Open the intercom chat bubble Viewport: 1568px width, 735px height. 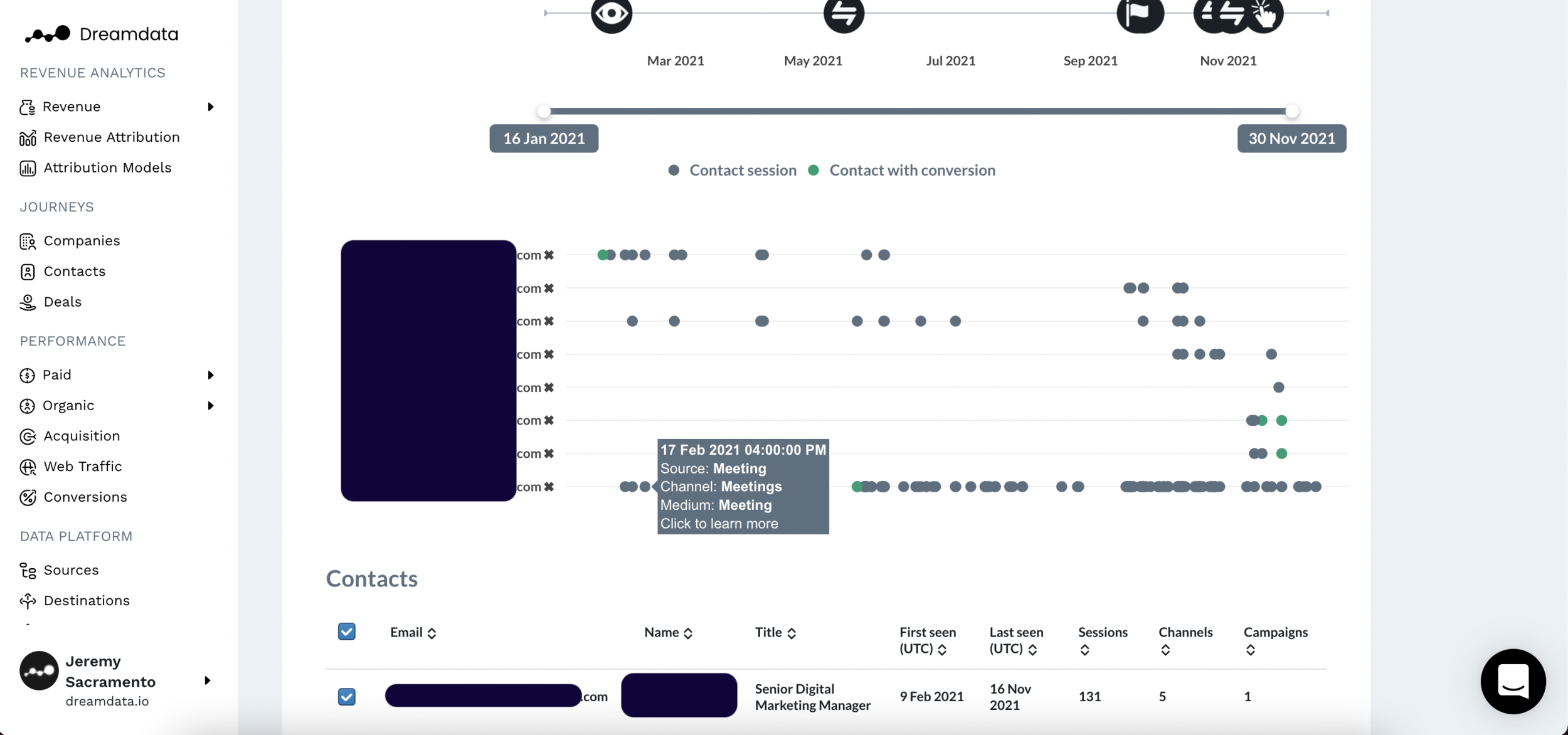(1512, 681)
